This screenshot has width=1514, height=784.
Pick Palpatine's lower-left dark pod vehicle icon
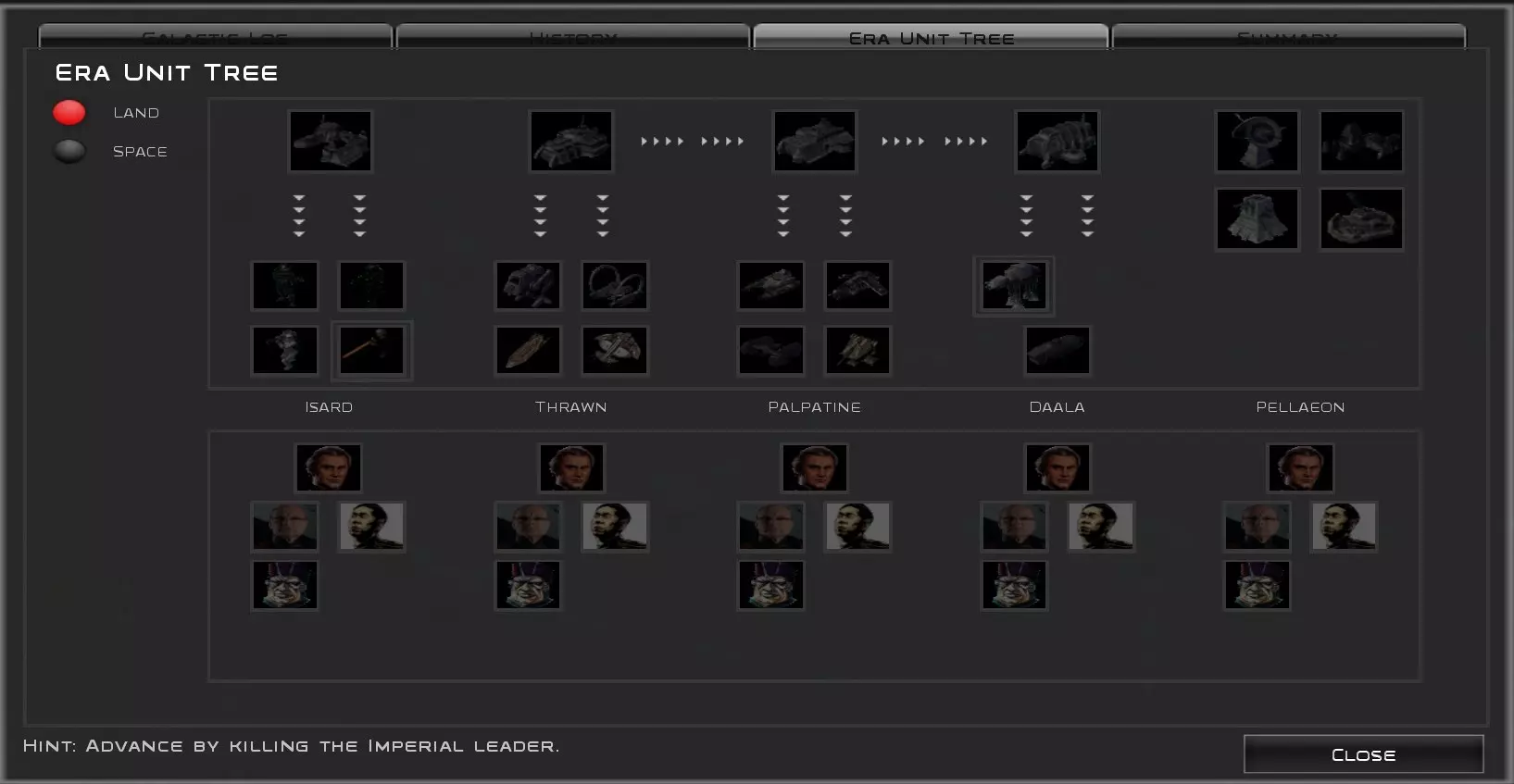pos(771,351)
